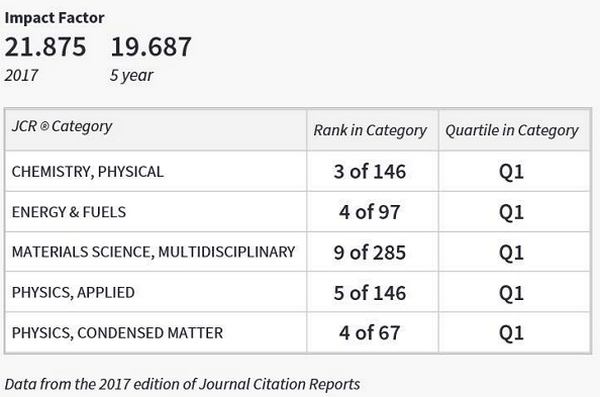This screenshot has height=397, width=600.
Task: Select the 19.687 five-year value
Action: pyautogui.click(x=151, y=47)
